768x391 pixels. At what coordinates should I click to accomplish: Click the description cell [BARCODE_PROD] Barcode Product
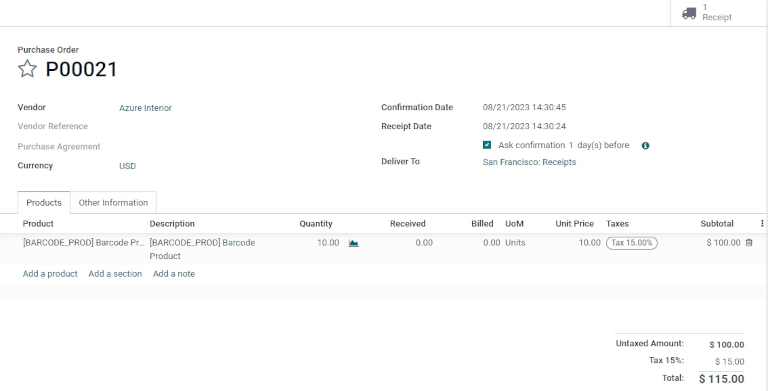[x=202, y=249]
